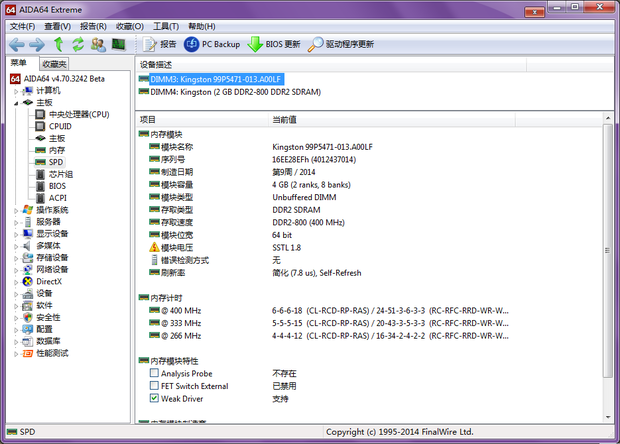Click the 数据库 tree icon
Viewport: 620px width, 444px height.
point(28,342)
